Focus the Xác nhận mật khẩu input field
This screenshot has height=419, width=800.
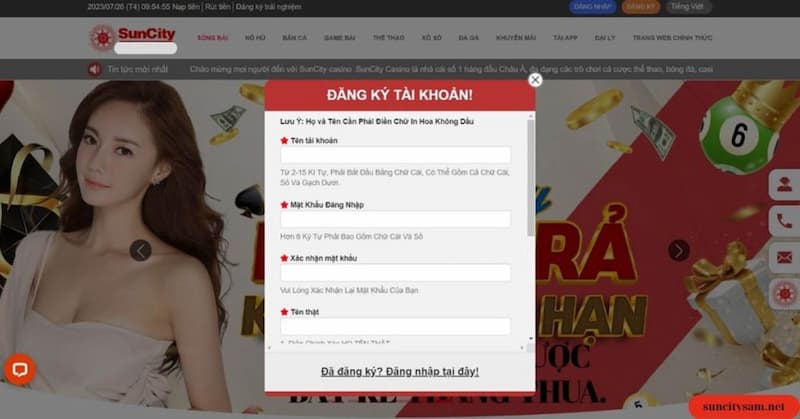[395, 273]
